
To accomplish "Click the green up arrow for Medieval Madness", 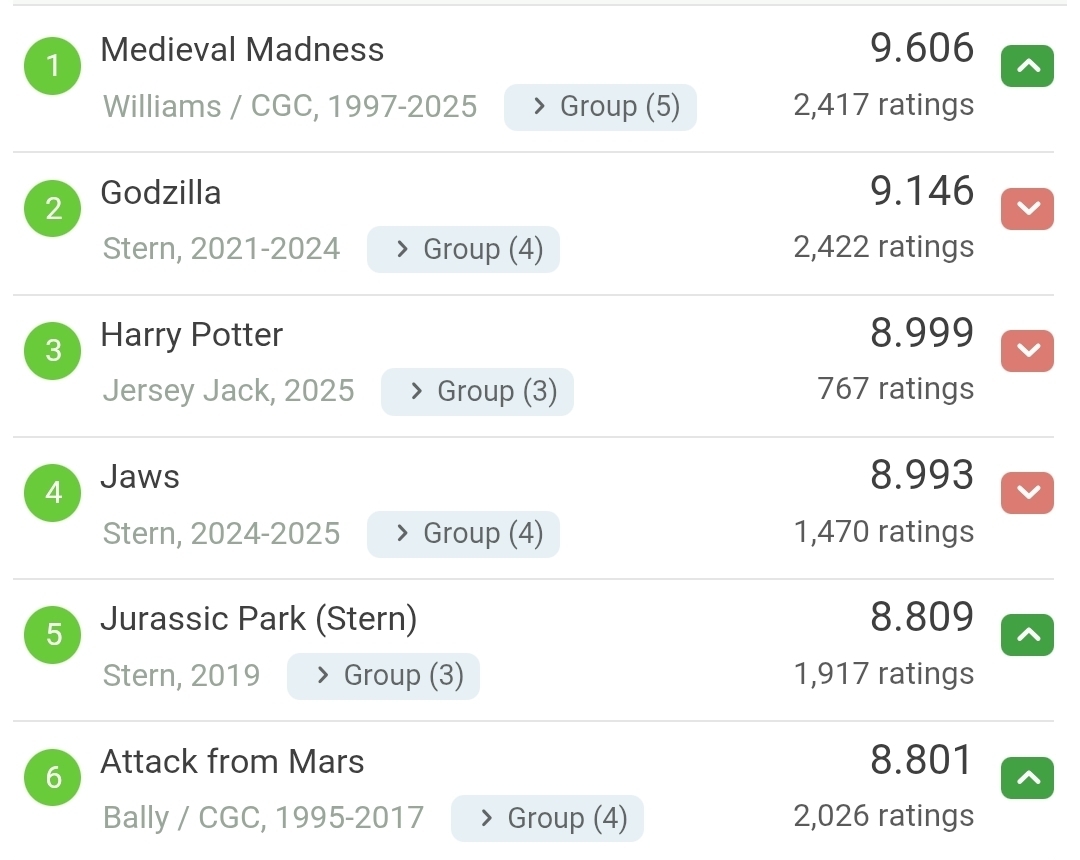I will (x=1027, y=67).
